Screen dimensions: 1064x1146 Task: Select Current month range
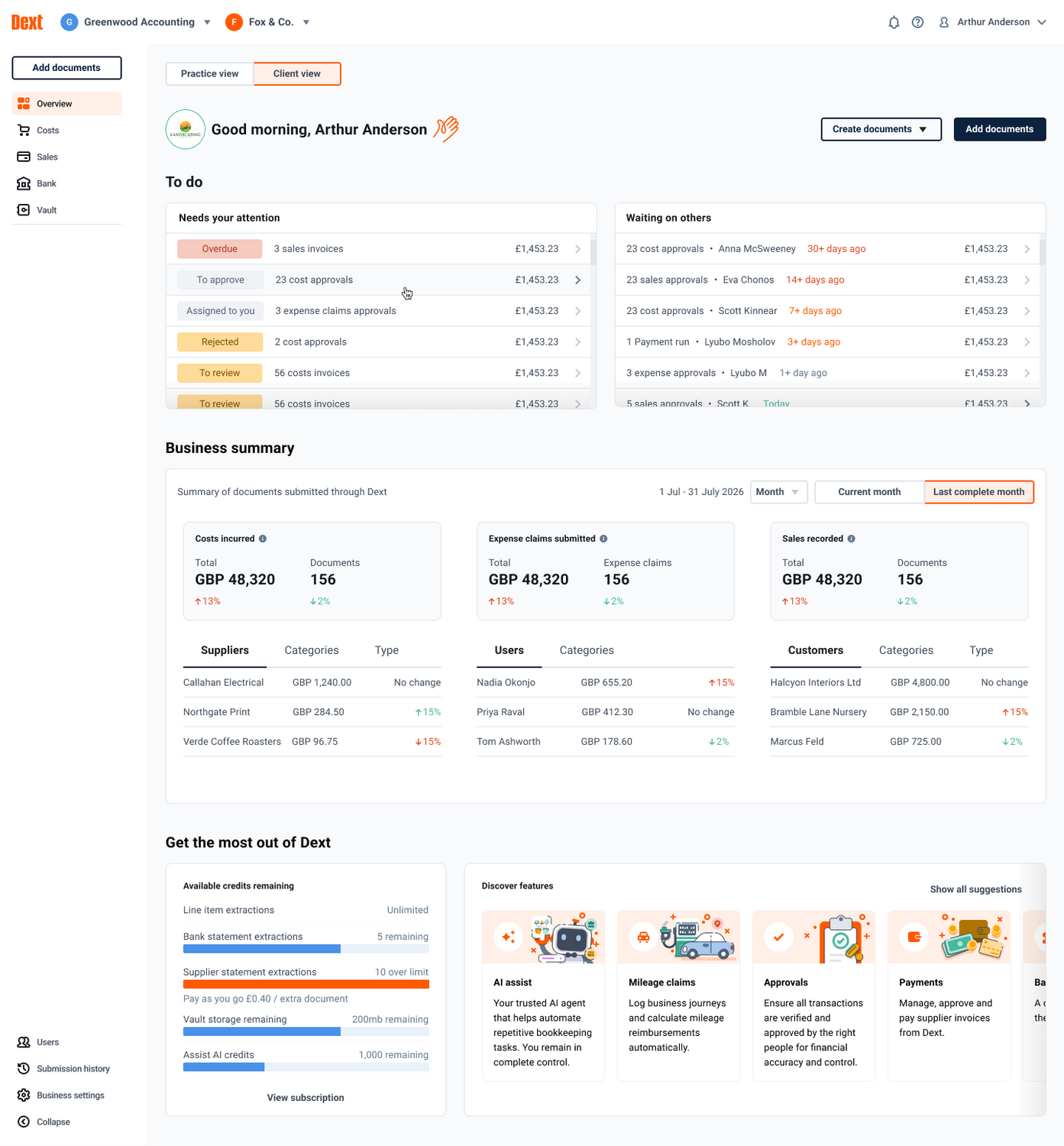click(869, 492)
